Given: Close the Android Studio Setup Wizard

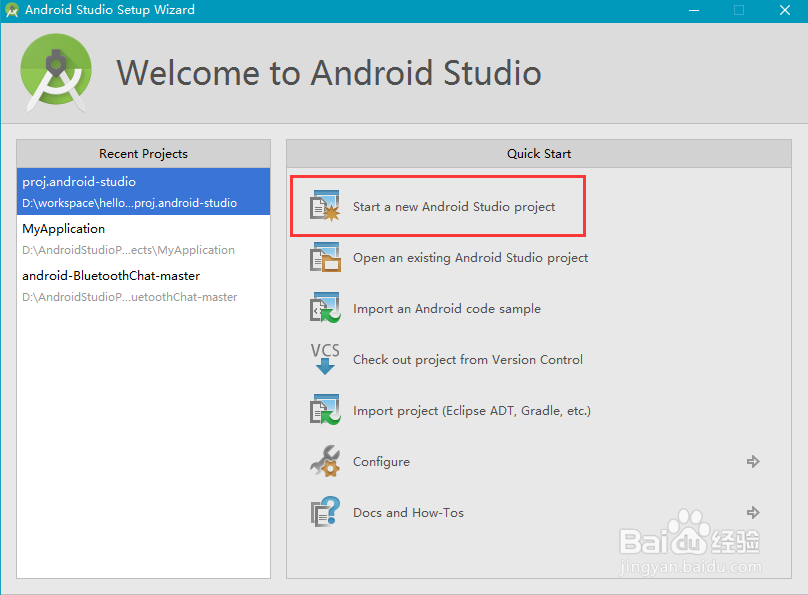Looking at the screenshot, I should tap(785, 10).
